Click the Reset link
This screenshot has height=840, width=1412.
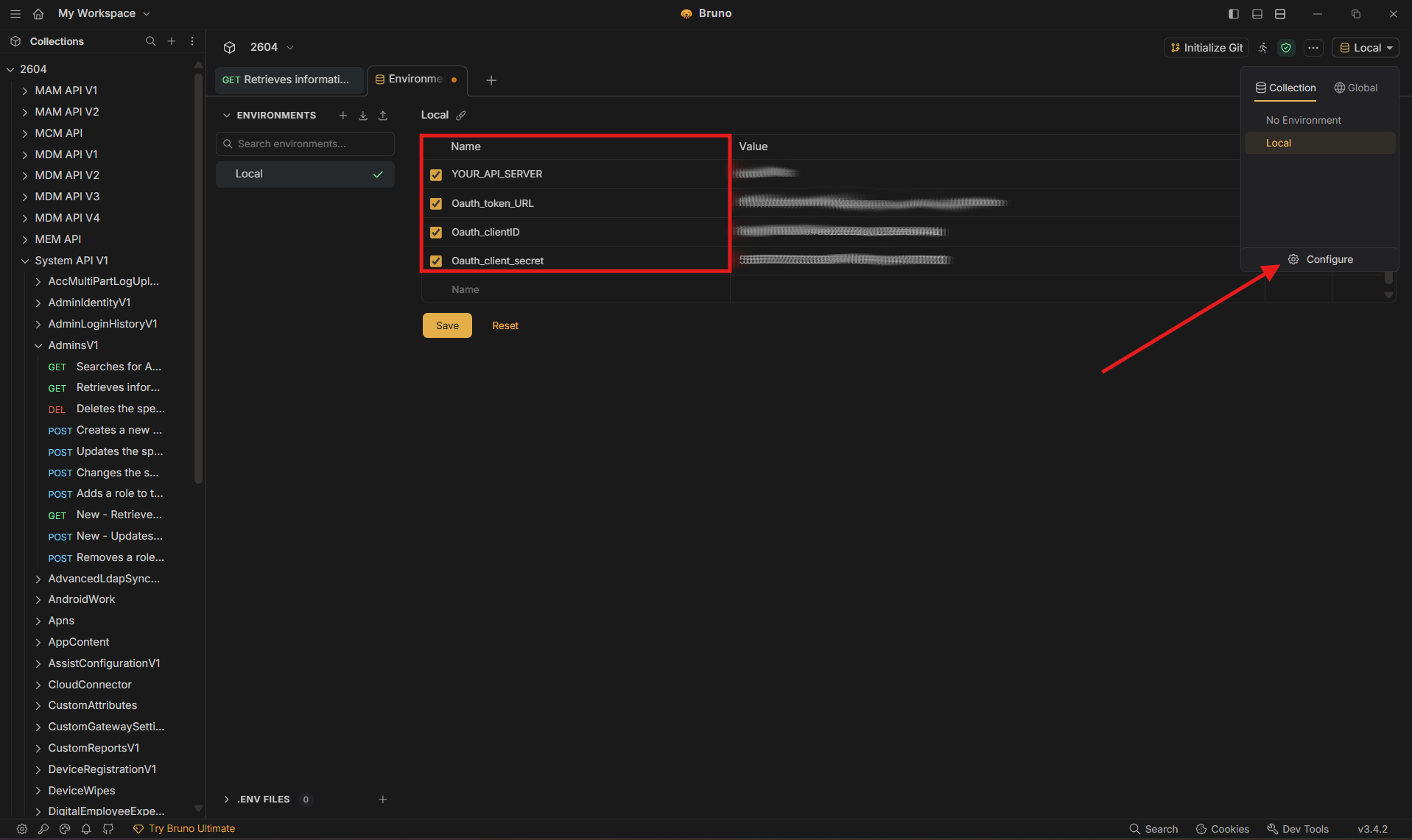pyautogui.click(x=505, y=325)
